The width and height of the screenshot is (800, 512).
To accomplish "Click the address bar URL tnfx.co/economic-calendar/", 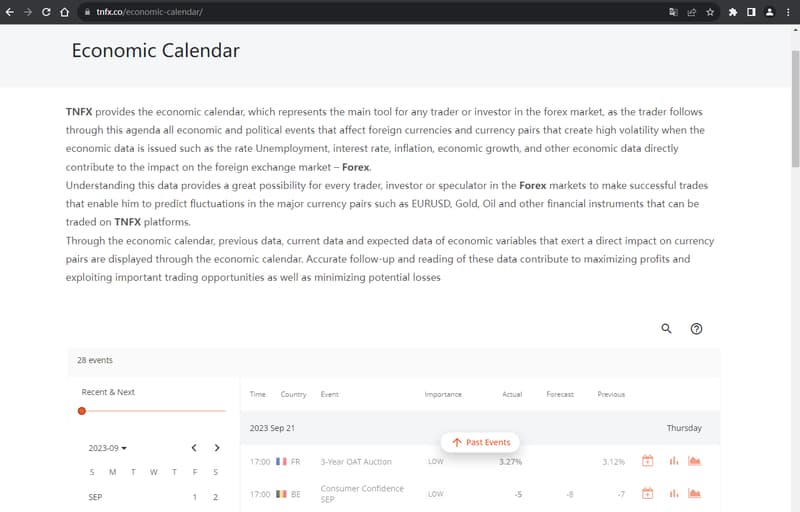I will (x=149, y=12).
